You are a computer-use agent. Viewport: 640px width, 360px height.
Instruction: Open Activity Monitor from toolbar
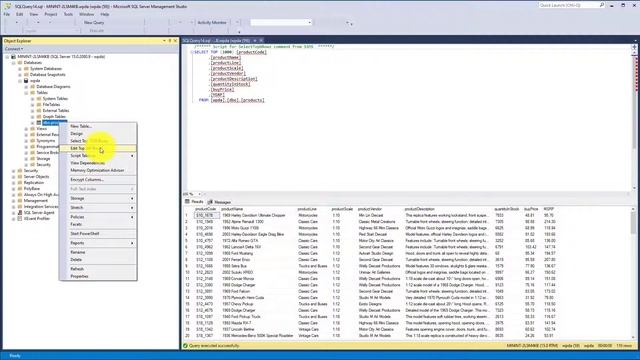pos(211,22)
